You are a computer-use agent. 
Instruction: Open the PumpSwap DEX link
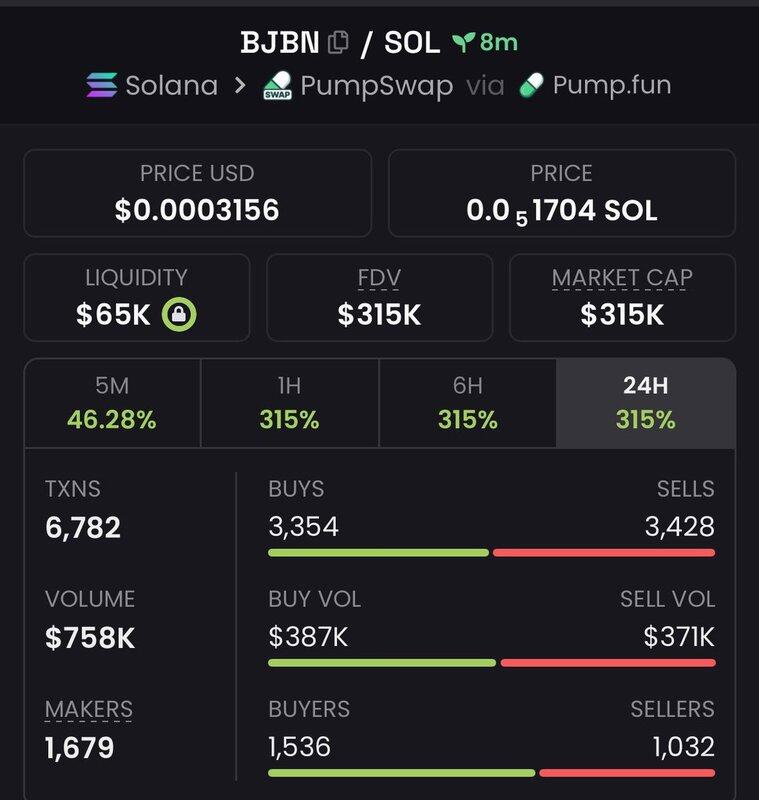point(377,85)
